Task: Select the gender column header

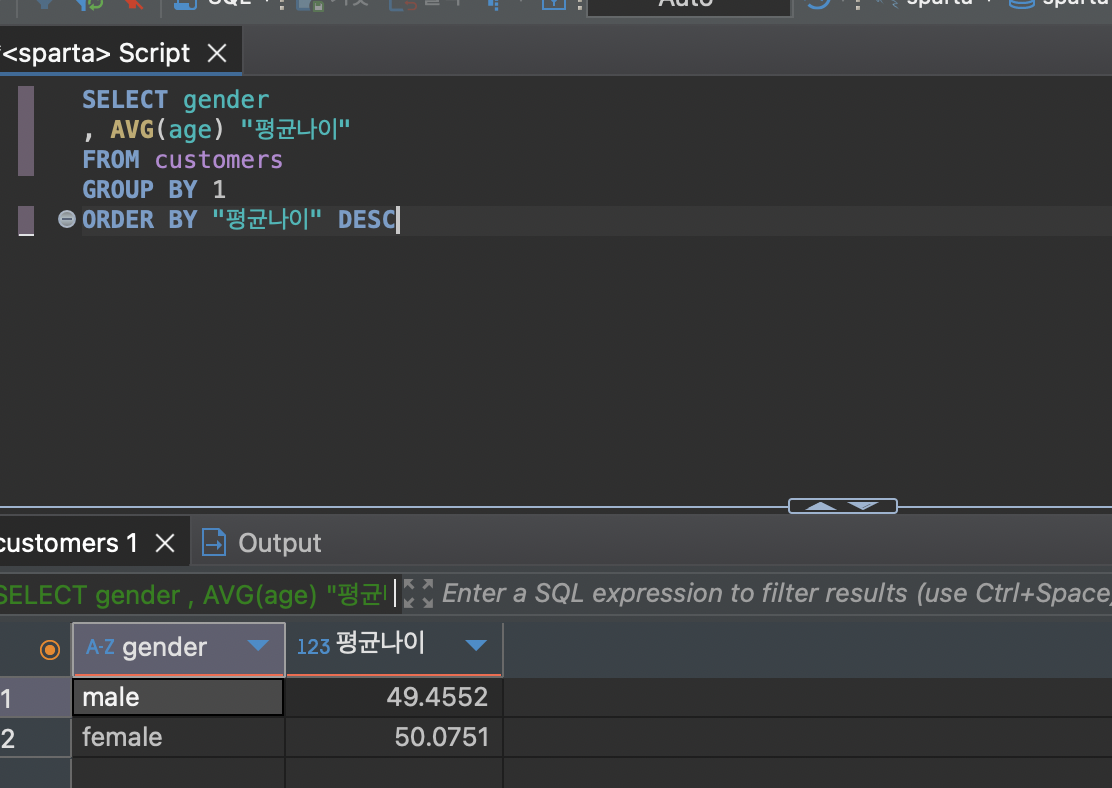Action: (x=179, y=648)
